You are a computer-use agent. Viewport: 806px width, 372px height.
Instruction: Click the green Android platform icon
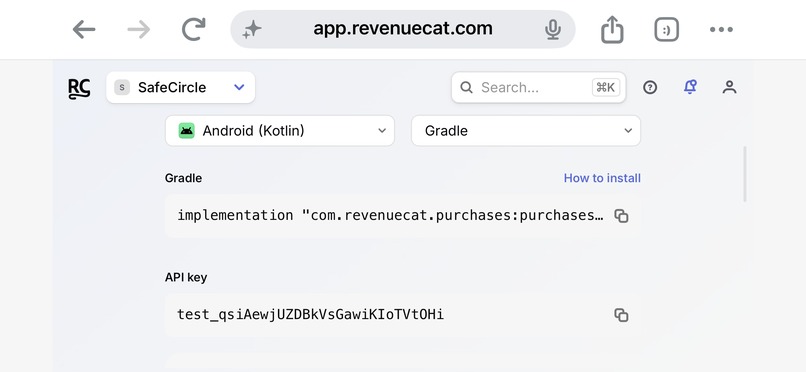coord(187,131)
